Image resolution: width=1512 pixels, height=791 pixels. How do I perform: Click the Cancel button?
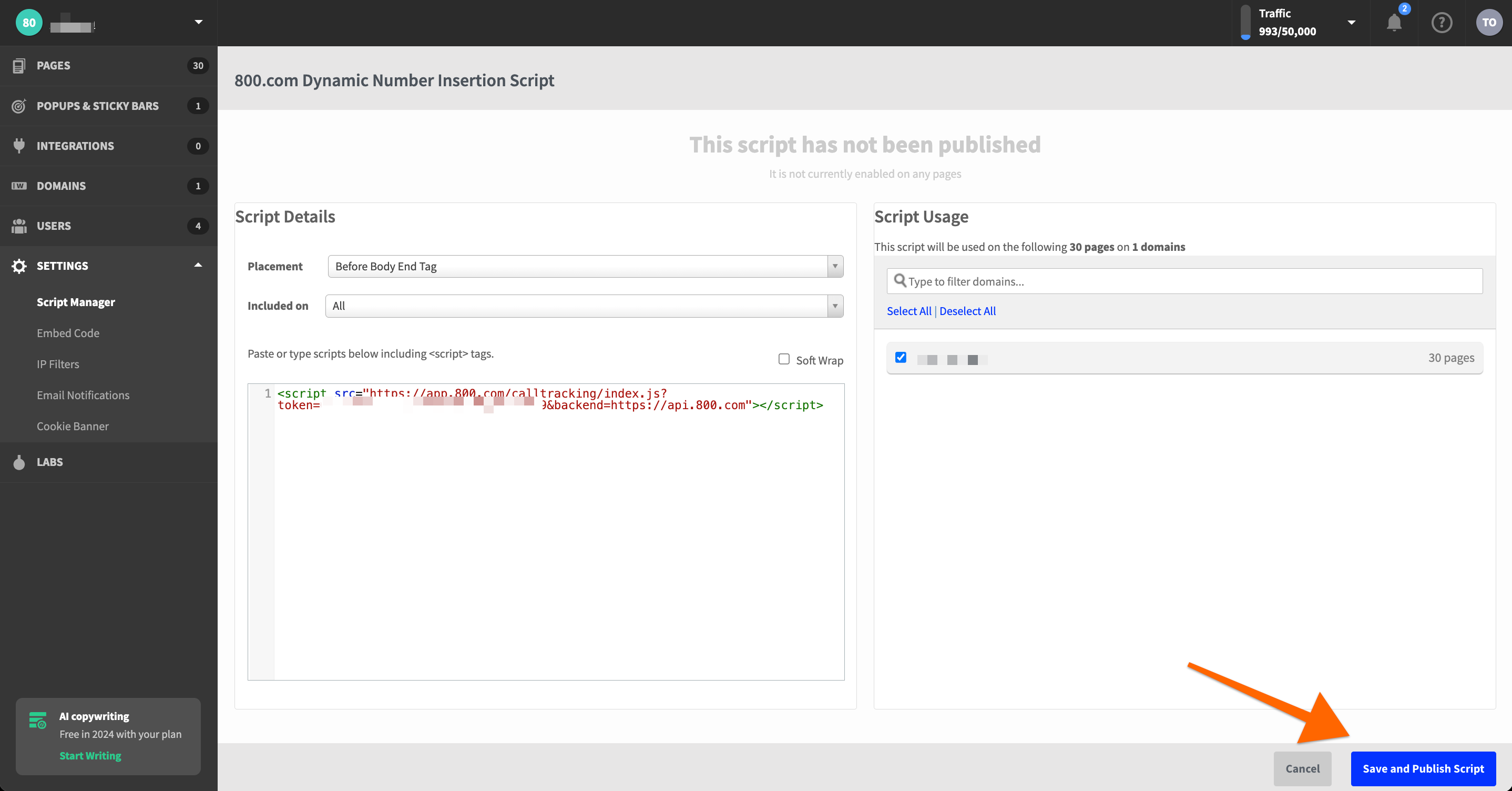coord(1302,769)
